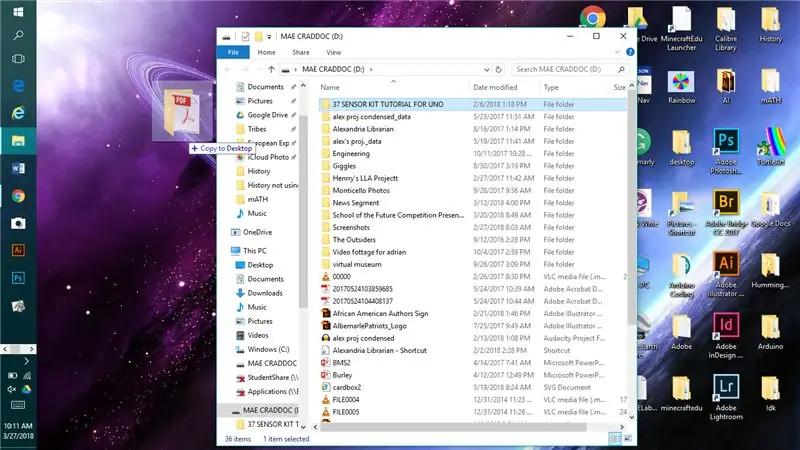Open Task View icon on taskbar
This screenshot has height=450, width=800.
[x=18, y=59]
